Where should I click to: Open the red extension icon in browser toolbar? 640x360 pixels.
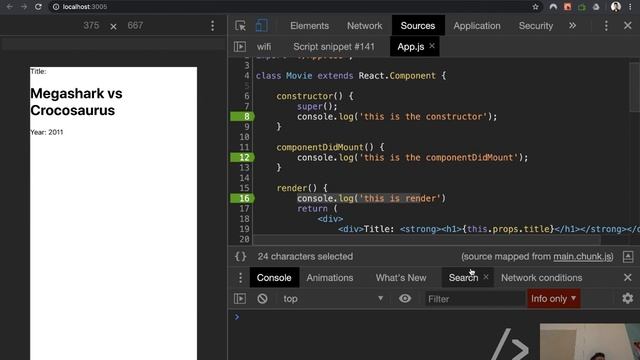pos(567,7)
